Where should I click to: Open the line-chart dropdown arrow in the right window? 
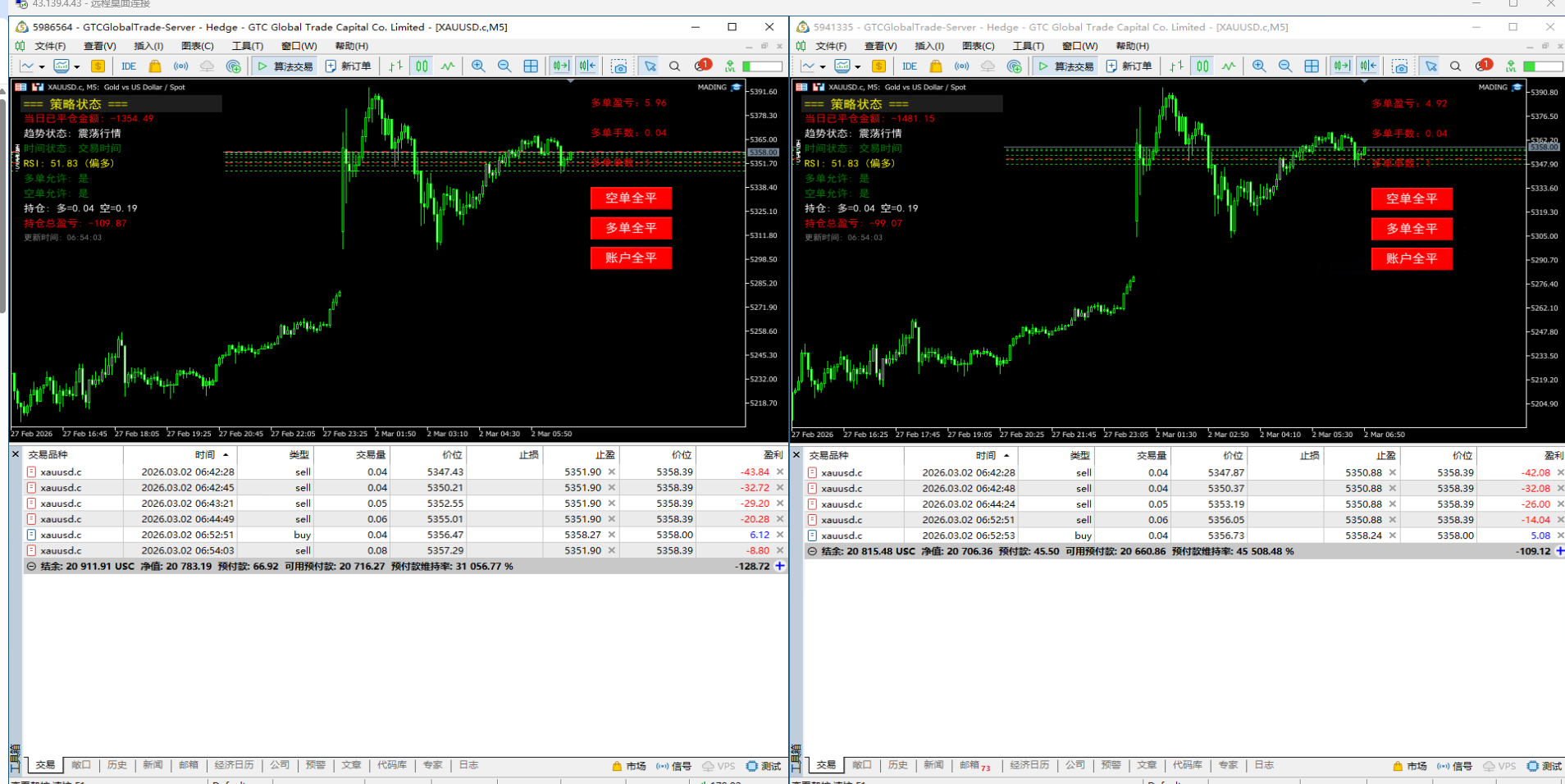pyautogui.click(x=823, y=67)
